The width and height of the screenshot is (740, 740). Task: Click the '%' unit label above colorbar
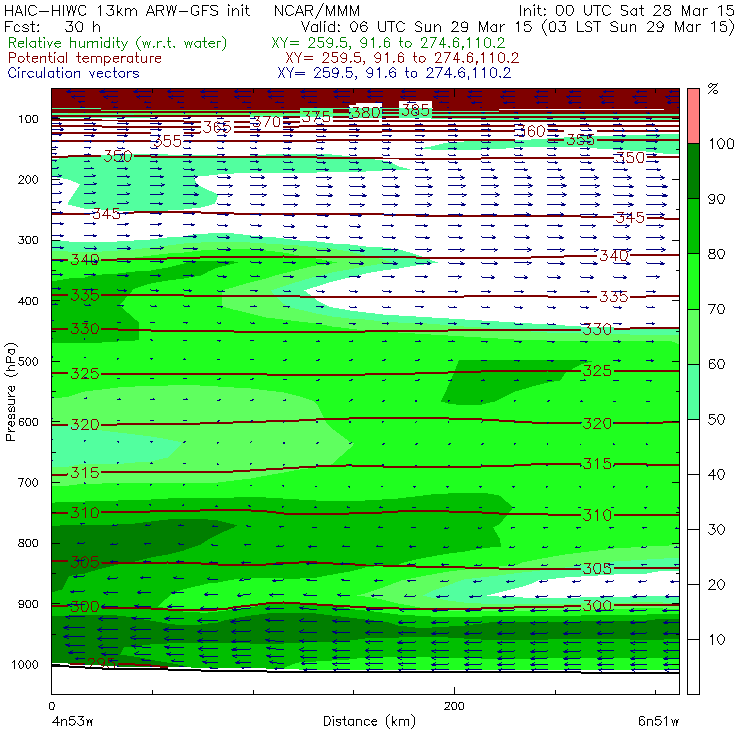pyautogui.click(x=713, y=89)
